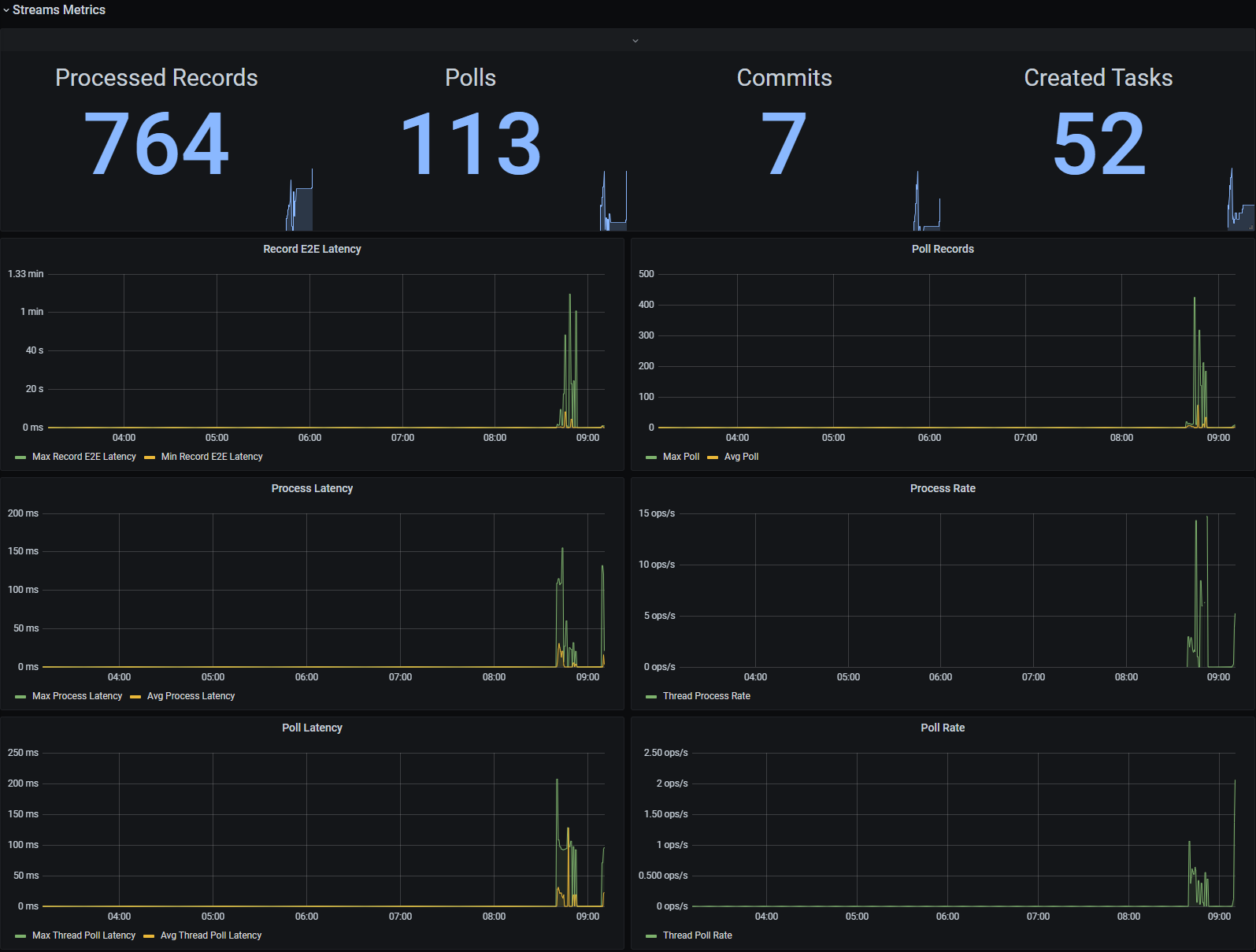The height and width of the screenshot is (952, 1256).
Task: Click the green swatch beside Max Thread Poll Latency
Action: coord(20,936)
